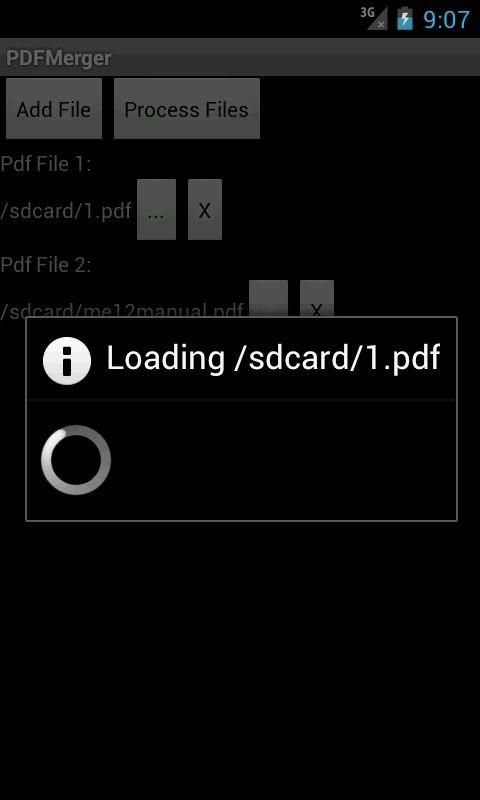Browse for Pdf File 1 via the ... button

pos(156,209)
